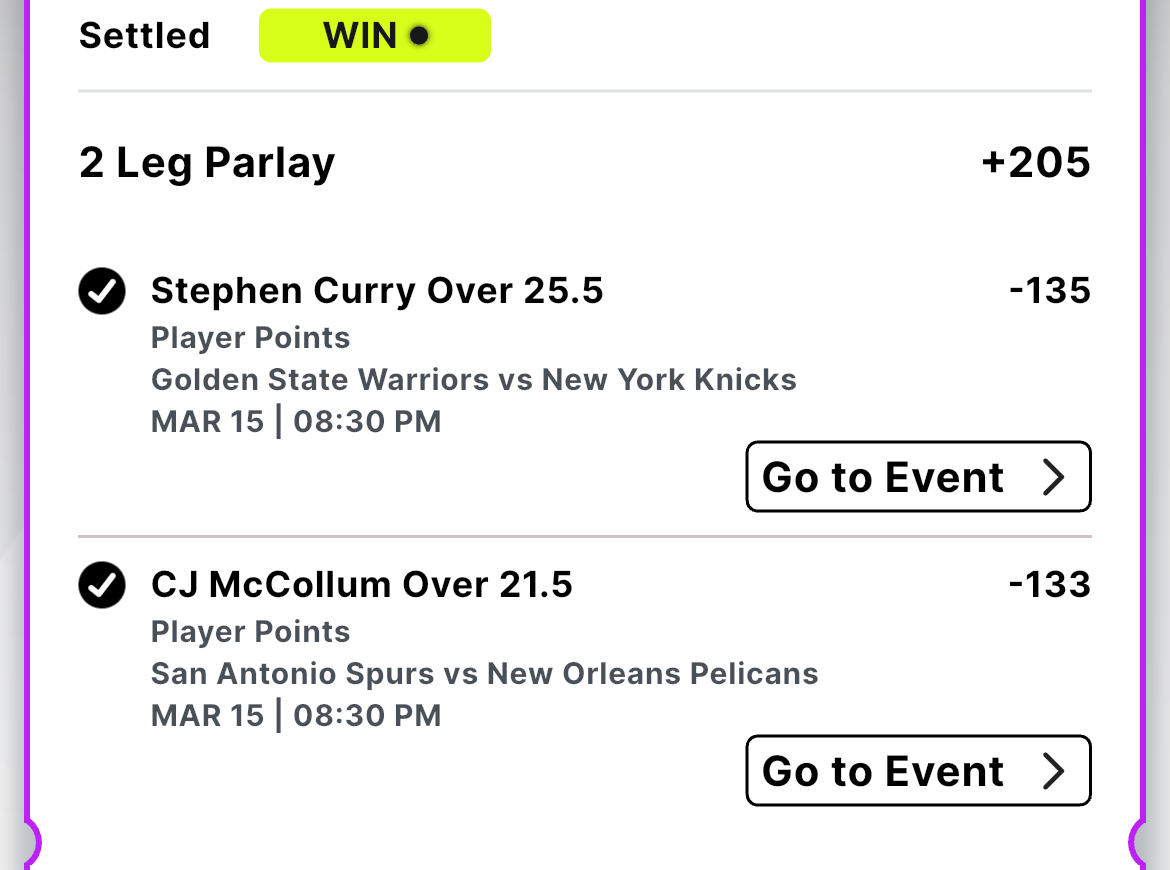Click the +205 parlay odds

point(1036,162)
